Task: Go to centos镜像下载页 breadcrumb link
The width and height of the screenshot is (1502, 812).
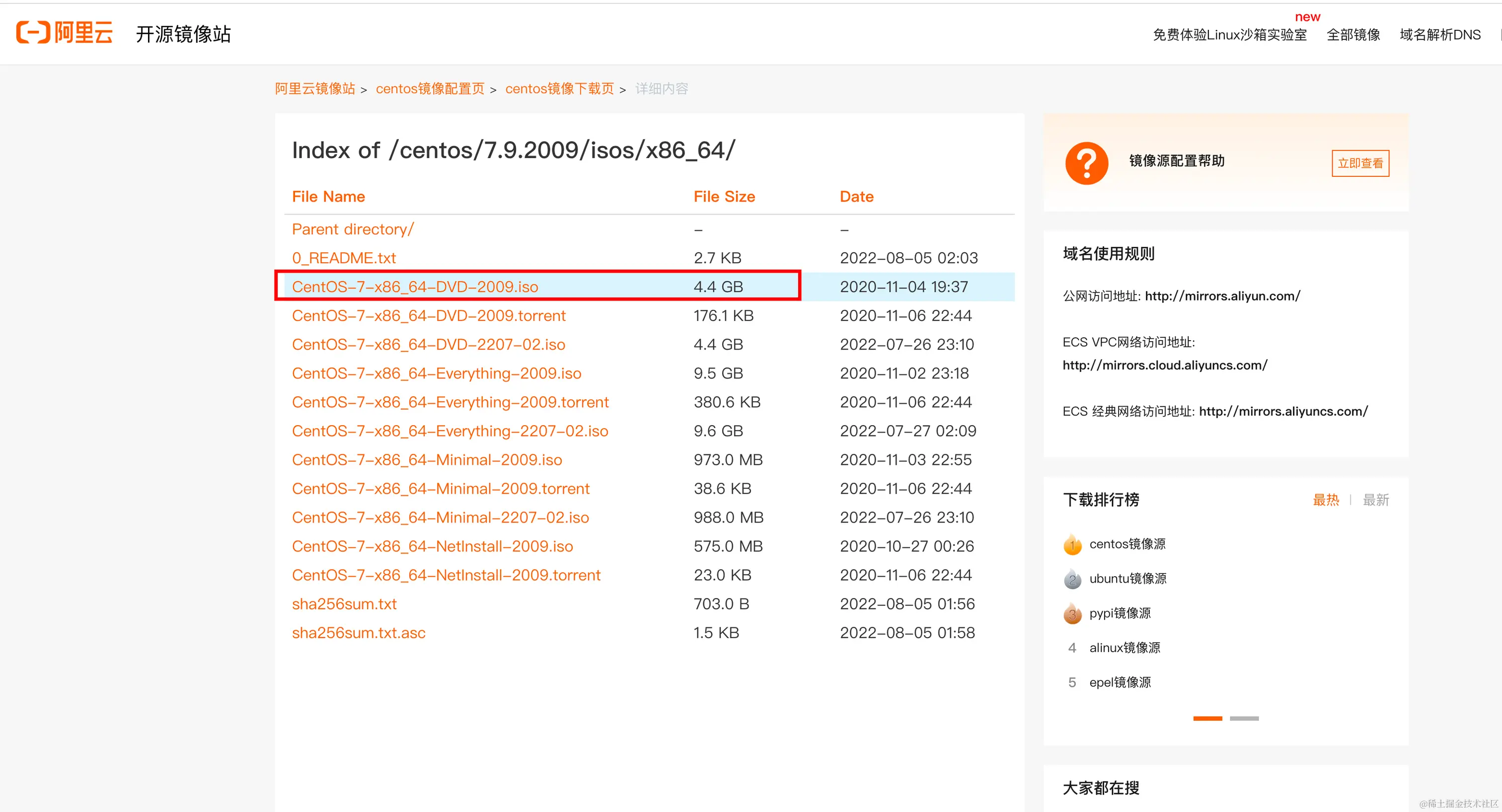Action: (560, 88)
